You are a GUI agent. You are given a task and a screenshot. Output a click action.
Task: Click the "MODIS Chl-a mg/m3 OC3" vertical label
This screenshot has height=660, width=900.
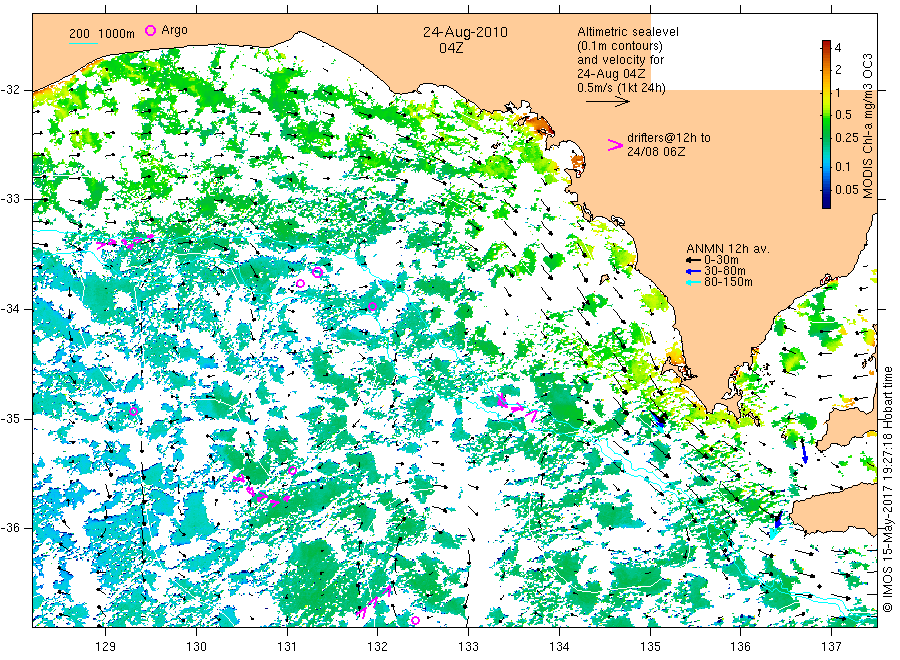[x=867, y=126]
